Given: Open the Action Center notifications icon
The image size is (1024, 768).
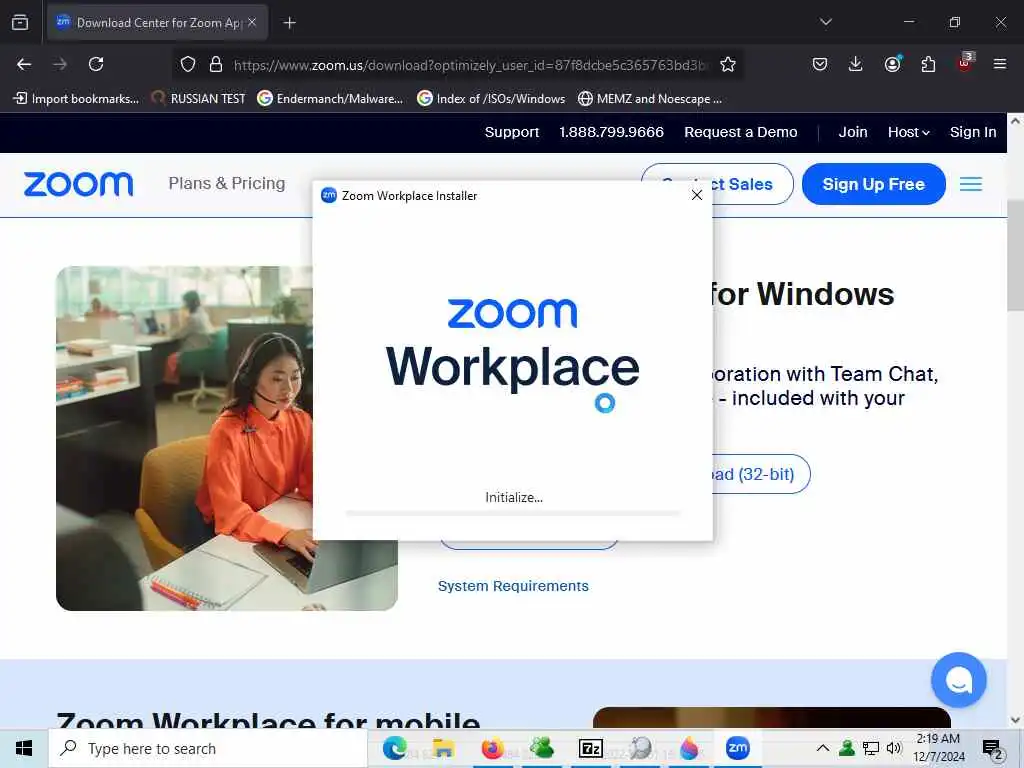Looking at the screenshot, I should click(x=993, y=748).
